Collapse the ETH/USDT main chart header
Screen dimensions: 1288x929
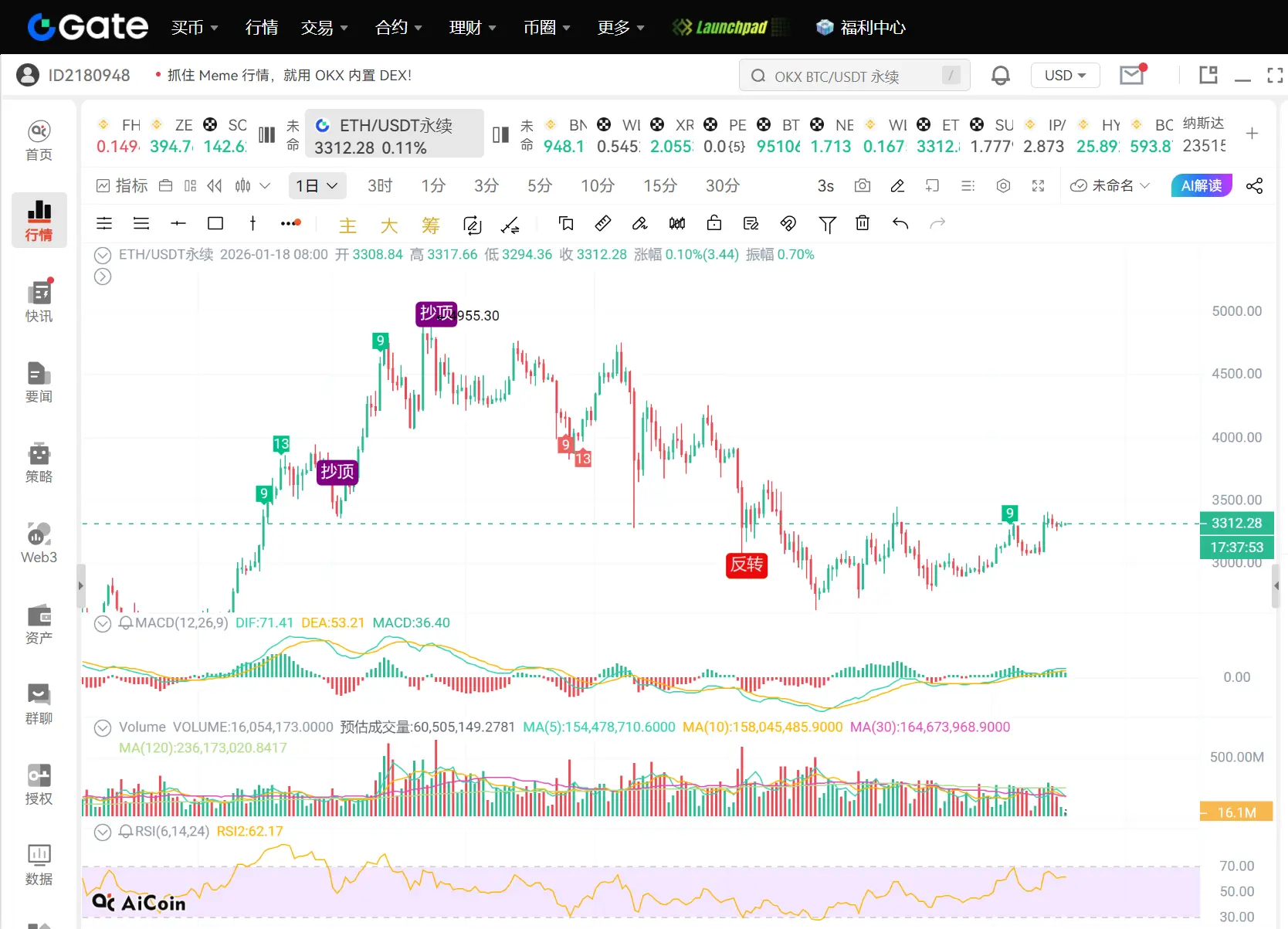point(103,255)
